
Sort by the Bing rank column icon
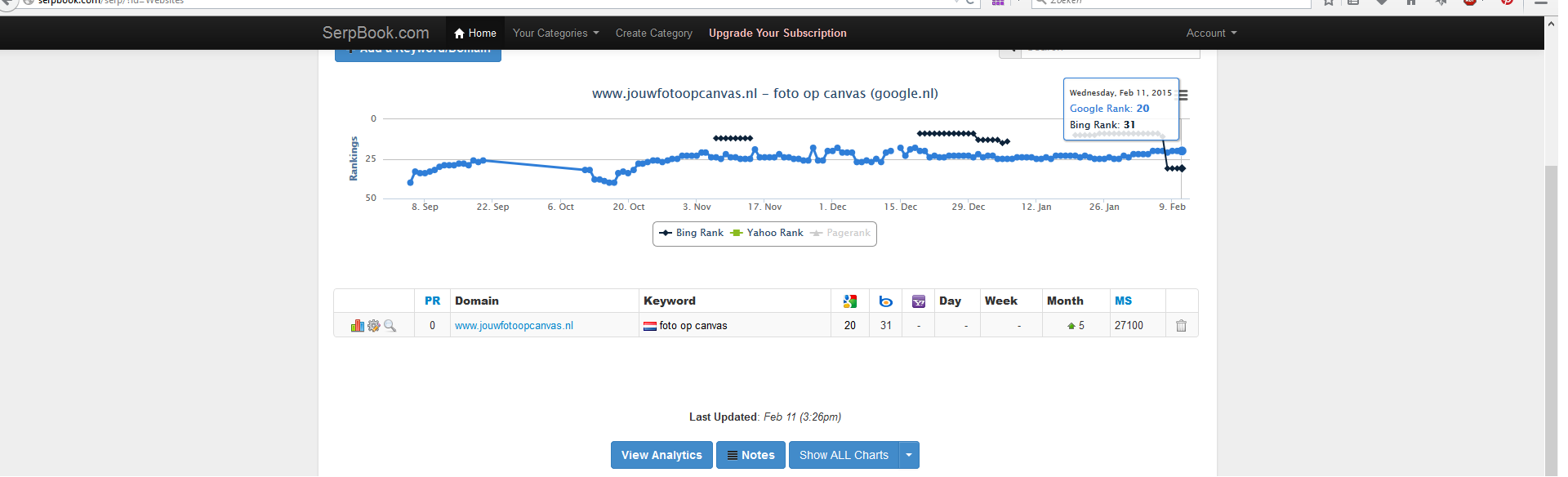click(886, 301)
